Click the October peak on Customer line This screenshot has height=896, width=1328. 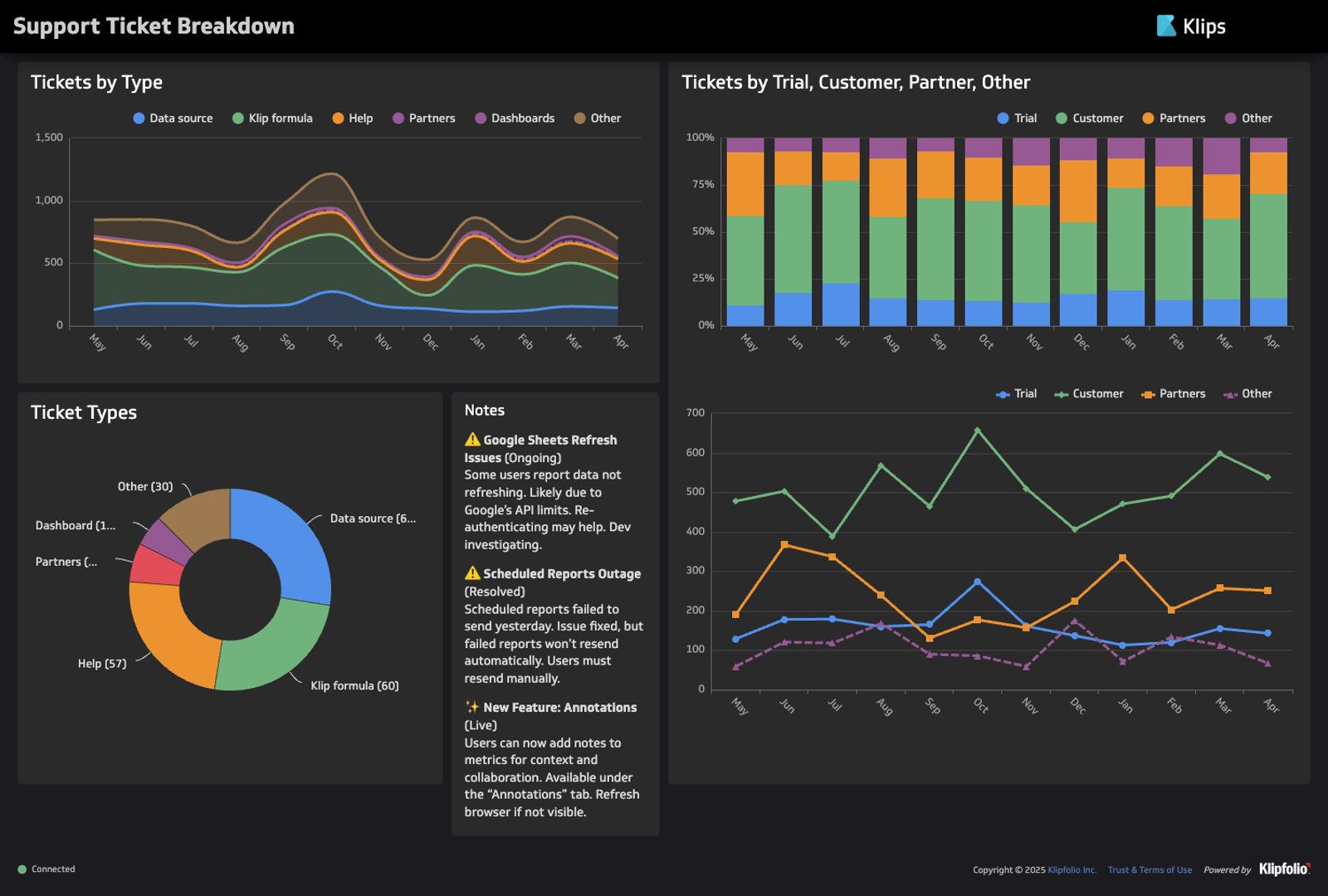click(x=977, y=431)
